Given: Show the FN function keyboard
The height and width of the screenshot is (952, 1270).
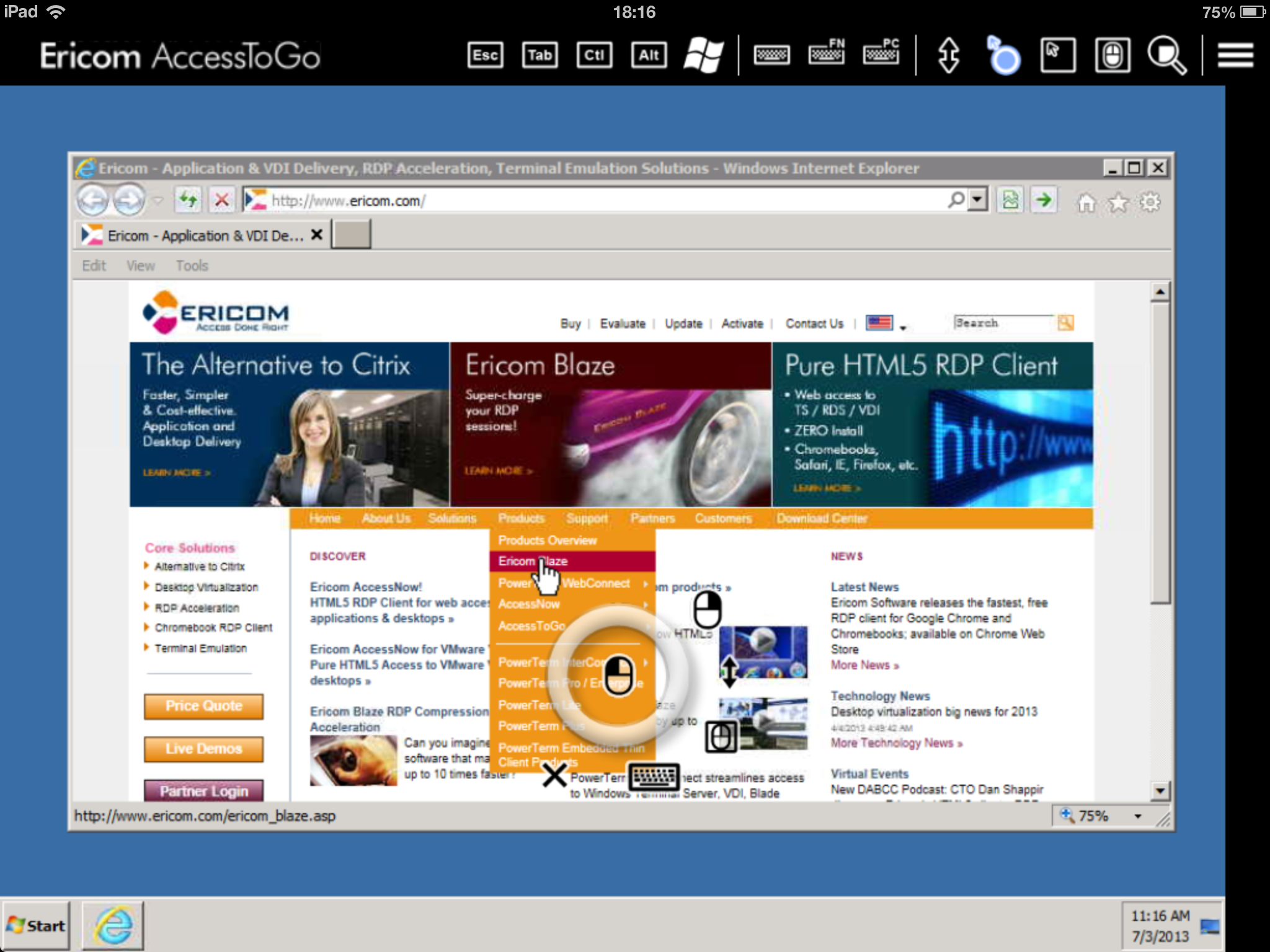Looking at the screenshot, I should click(826, 52).
